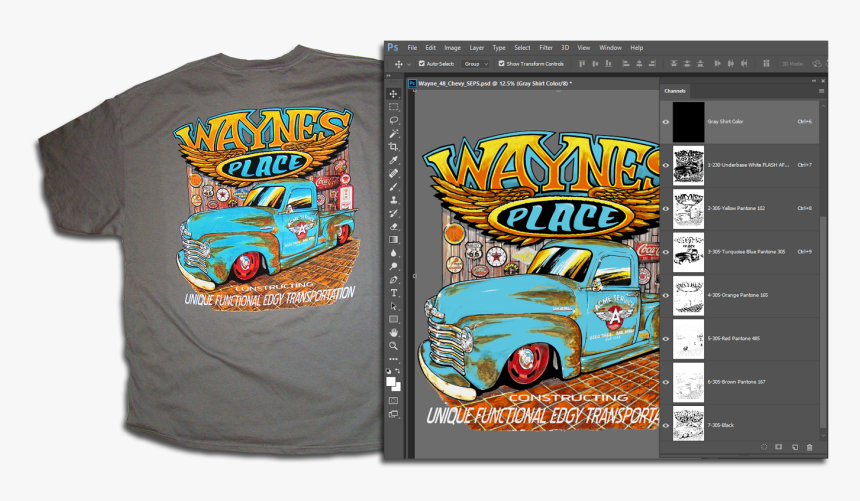The width and height of the screenshot is (860, 501).
Task: Open the Channels panel flyout menu
Action: (x=822, y=91)
